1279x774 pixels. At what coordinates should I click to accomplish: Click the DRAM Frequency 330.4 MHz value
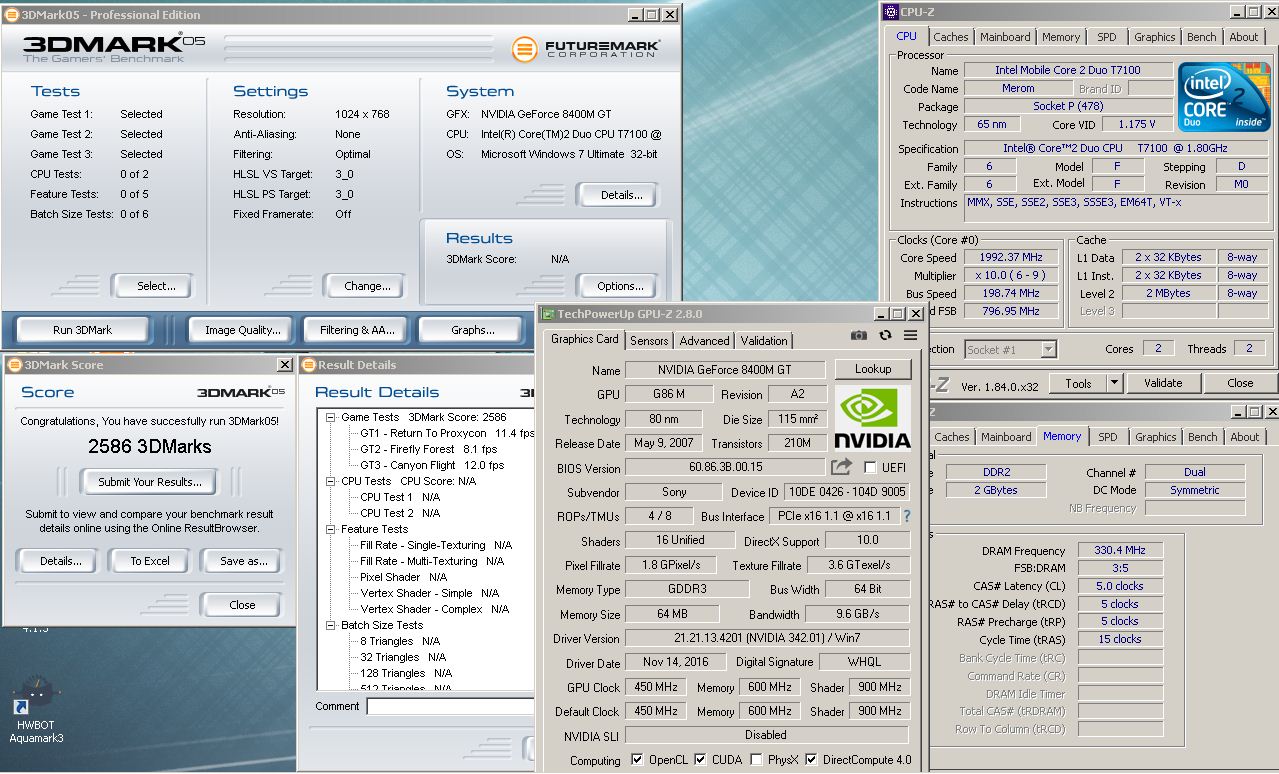pos(1120,550)
